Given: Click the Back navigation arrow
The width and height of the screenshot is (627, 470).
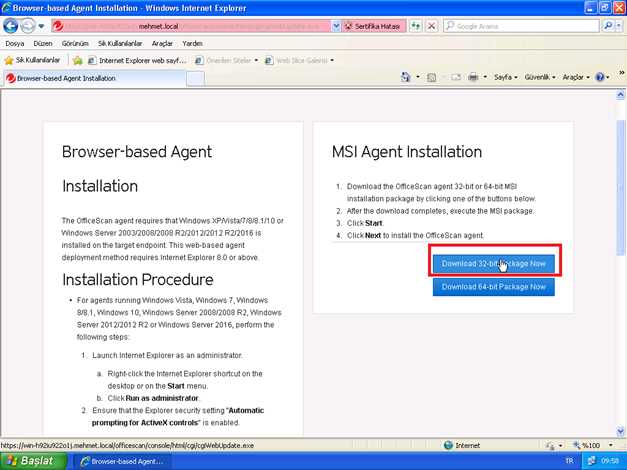Looking at the screenshot, I should pos(11,26).
